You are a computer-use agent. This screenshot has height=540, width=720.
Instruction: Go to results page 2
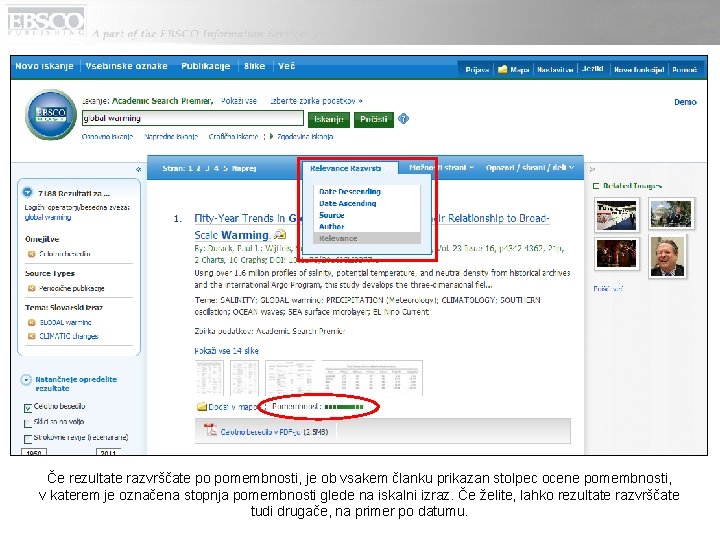198,169
